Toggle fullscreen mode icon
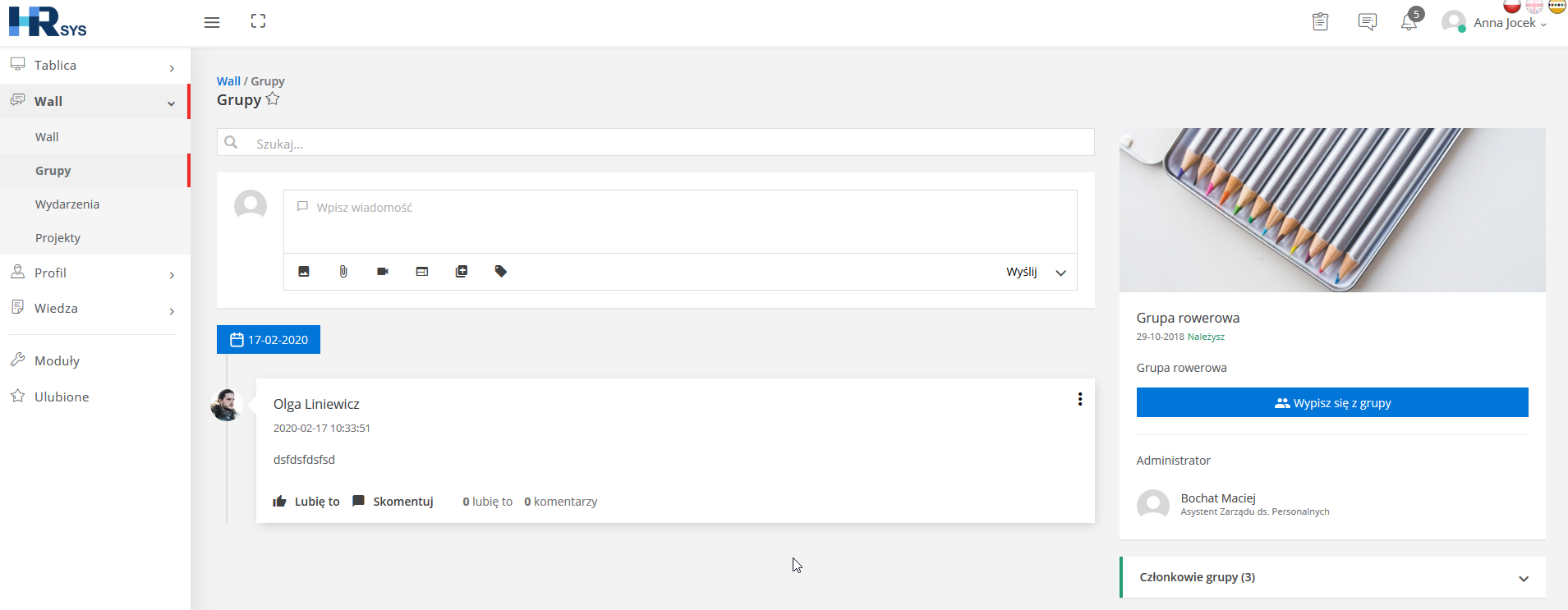Viewport: 1568px width, 610px height. (258, 21)
